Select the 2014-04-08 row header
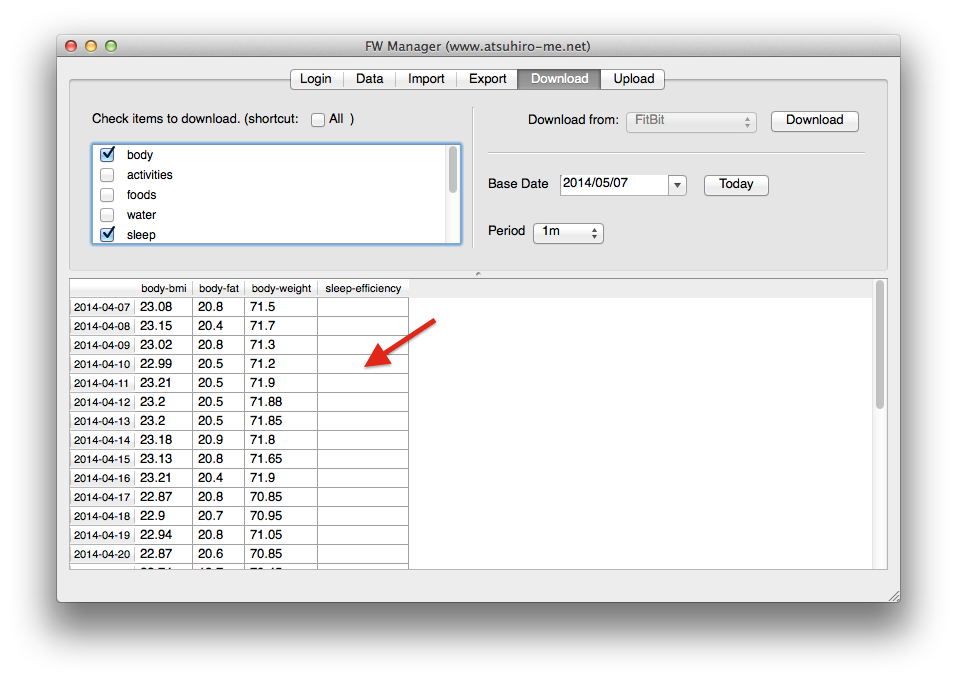Viewport: 957px width, 681px height. pyautogui.click(x=102, y=326)
